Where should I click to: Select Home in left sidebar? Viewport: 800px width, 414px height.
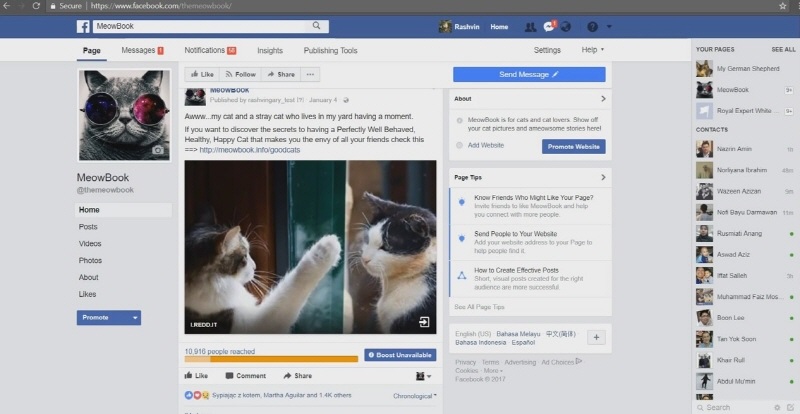pos(123,210)
